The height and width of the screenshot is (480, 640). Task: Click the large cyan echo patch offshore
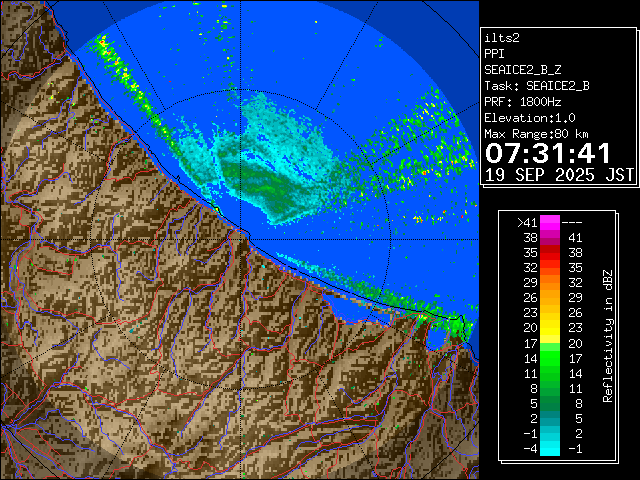click(x=280, y=150)
